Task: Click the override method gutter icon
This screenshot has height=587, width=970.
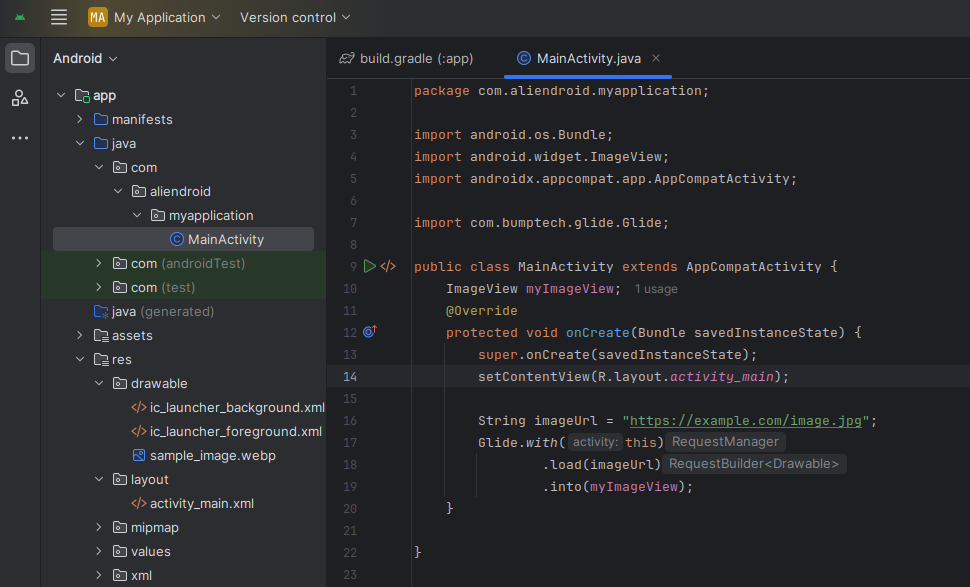Action: click(x=370, y=332)
